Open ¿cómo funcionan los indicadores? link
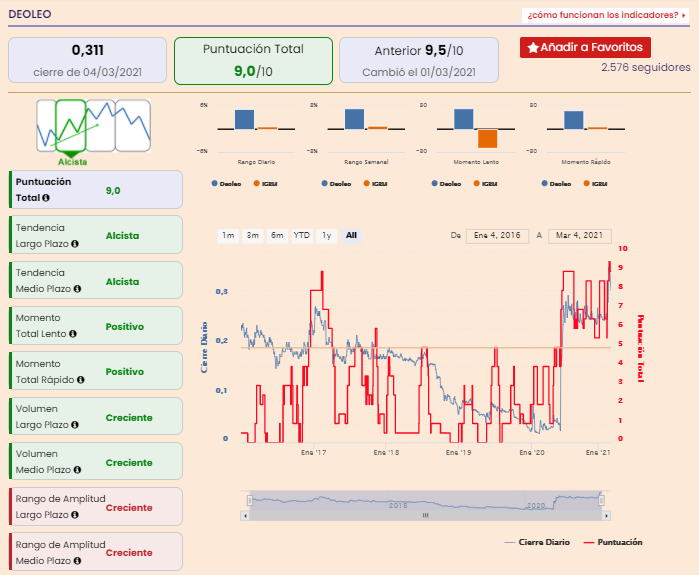Image resolution: width=699 pixels, height=575 pixels. (605, 15)
